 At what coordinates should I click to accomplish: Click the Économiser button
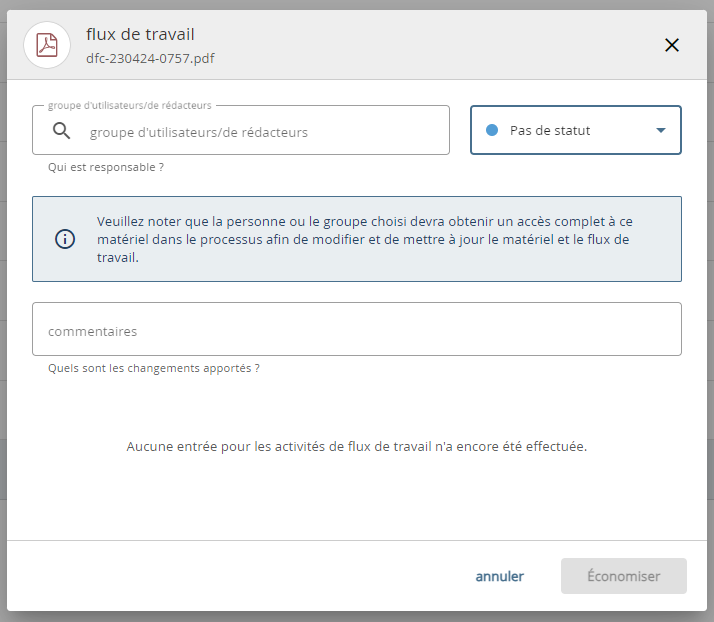coord(623,576)
